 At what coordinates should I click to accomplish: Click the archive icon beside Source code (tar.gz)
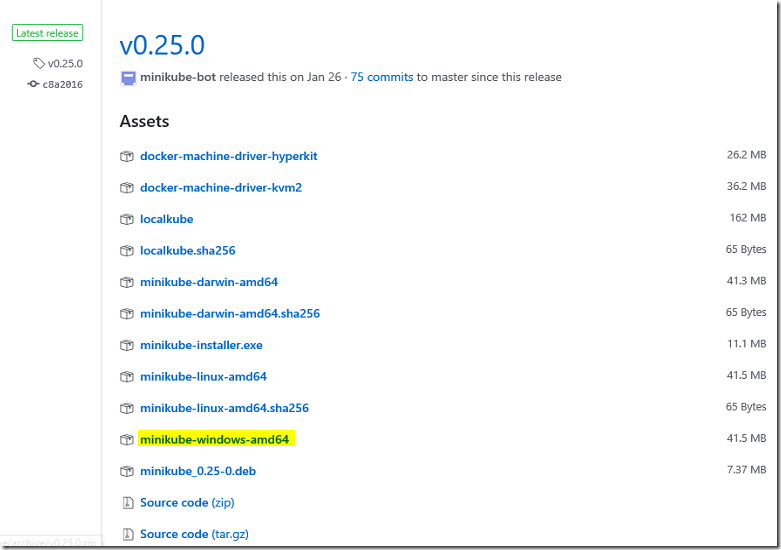pyautogui.click(x=128, y=534)
